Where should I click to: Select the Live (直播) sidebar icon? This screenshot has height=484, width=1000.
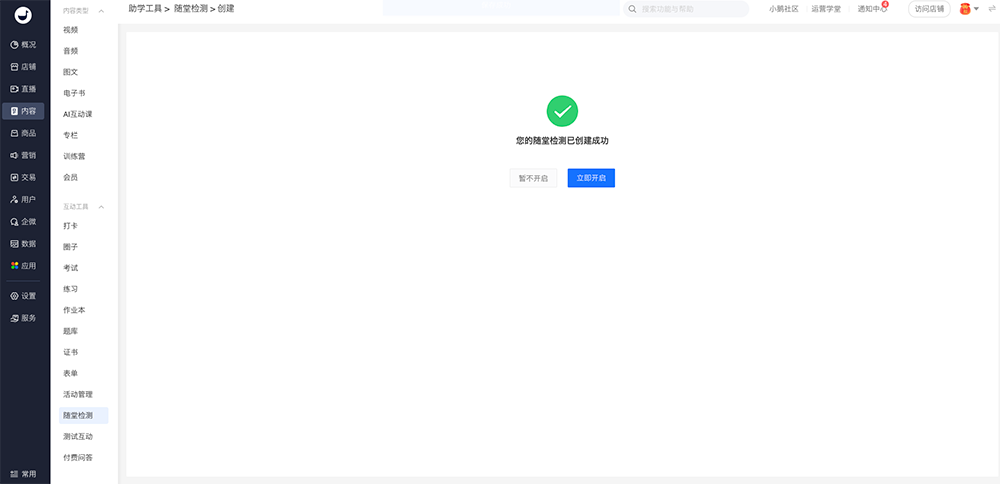tap(14, 89)
